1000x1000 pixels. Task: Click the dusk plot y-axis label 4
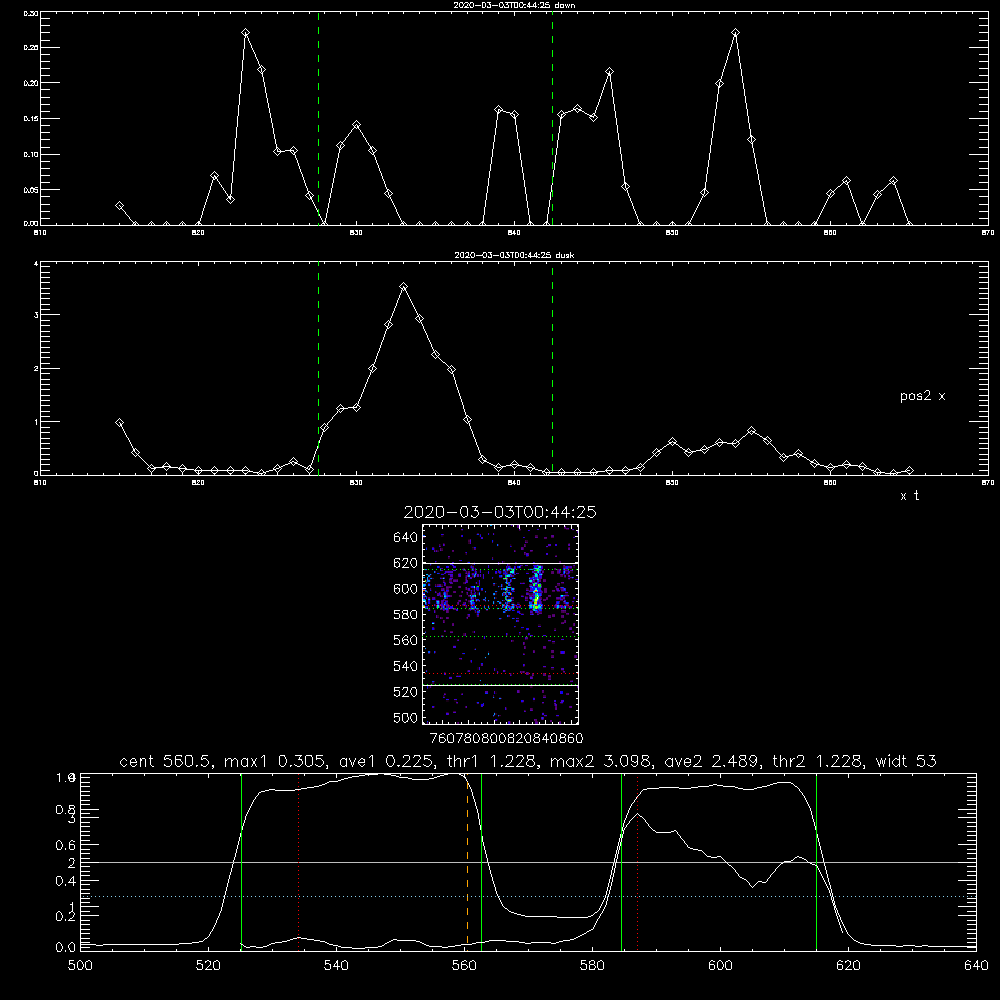pyautogui.click(x=36, y=263)
